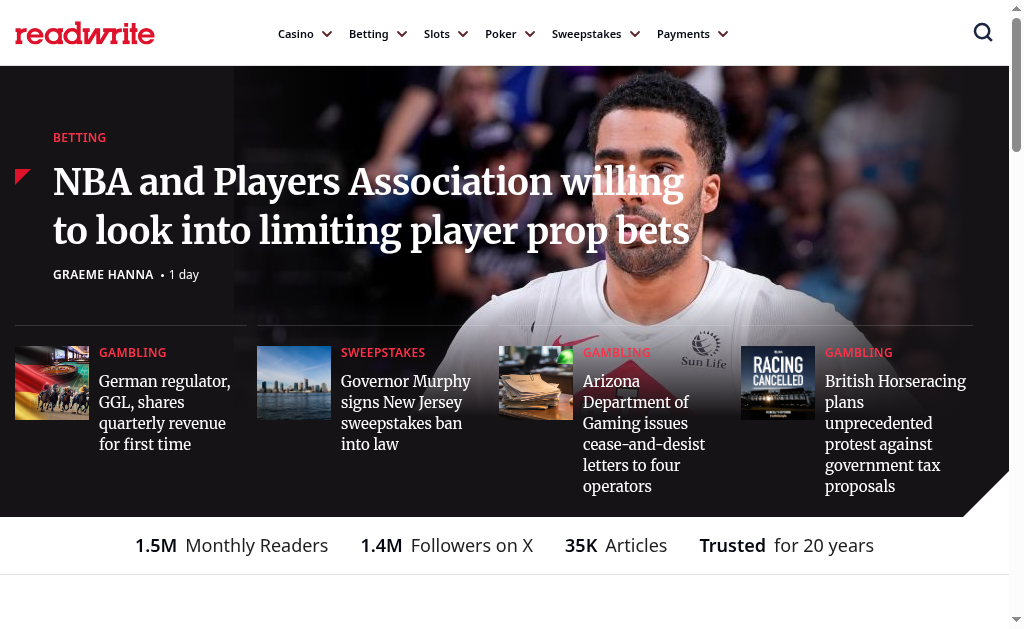This screenshot has height=629, width=1024.
Task: Read Arizona Department of Gaming article
Action: point(644,433)
